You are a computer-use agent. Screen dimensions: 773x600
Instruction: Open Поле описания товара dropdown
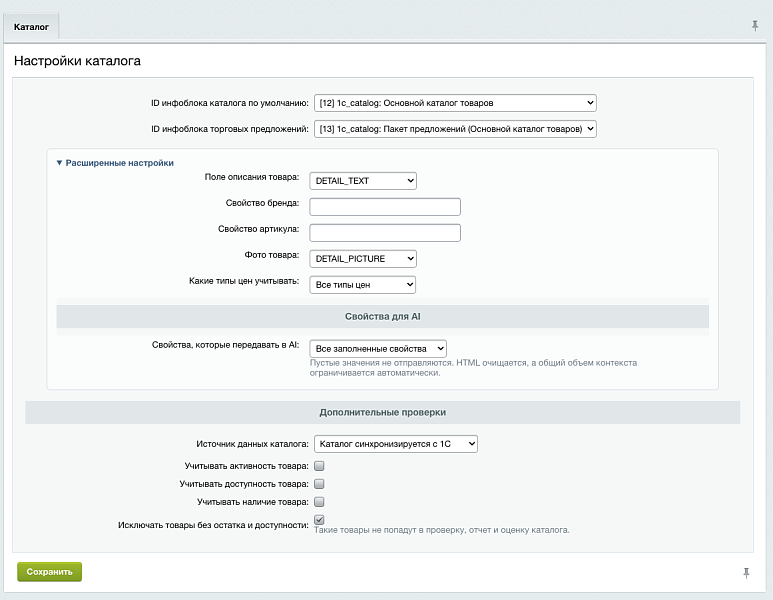click(363, 181)
